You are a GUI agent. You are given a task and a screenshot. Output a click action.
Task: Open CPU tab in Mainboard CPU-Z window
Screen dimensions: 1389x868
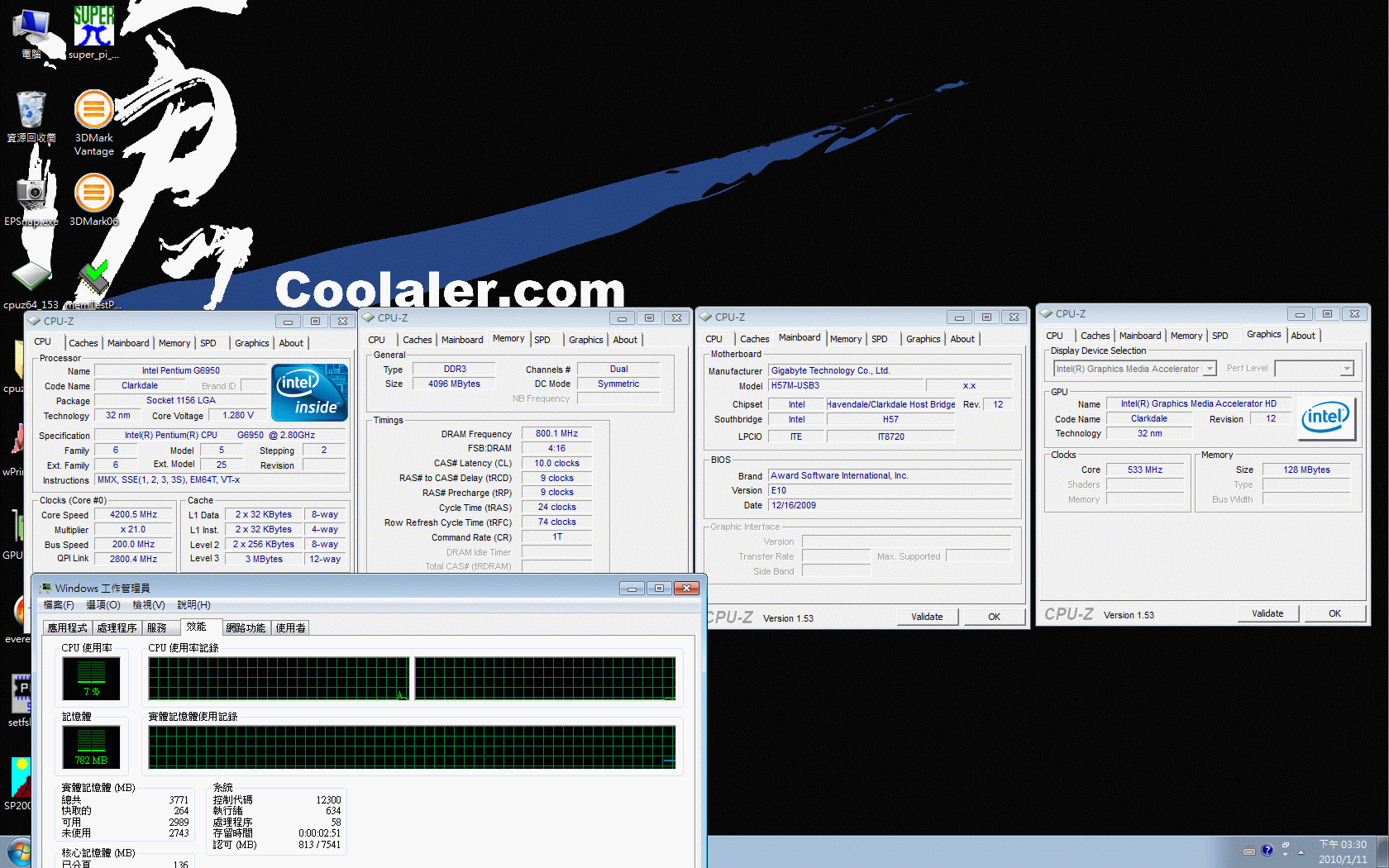point(714,339)
